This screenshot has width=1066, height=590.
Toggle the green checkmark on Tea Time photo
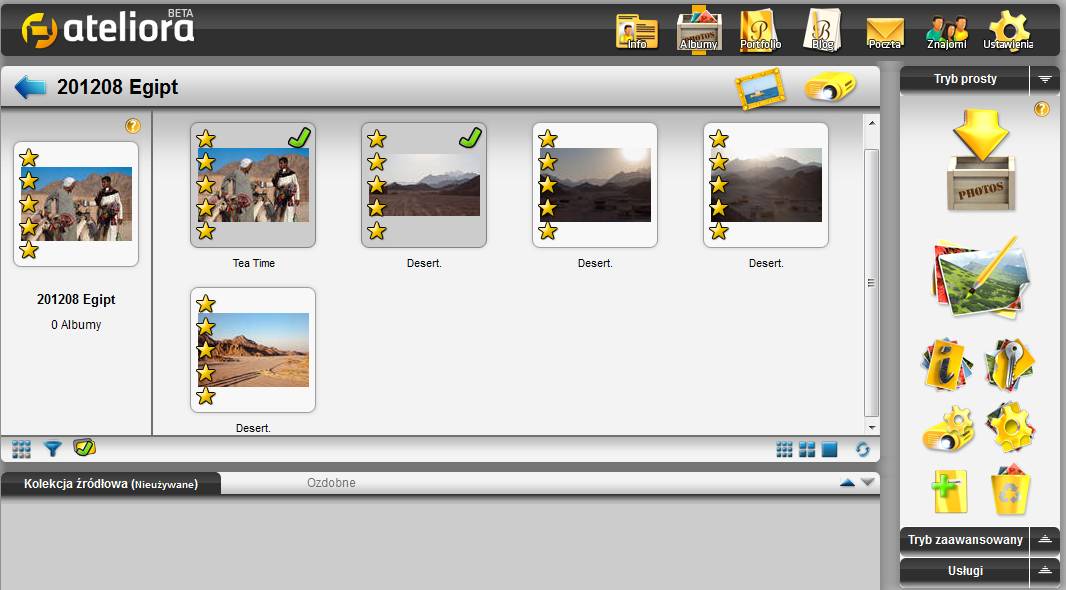(299, 138)
